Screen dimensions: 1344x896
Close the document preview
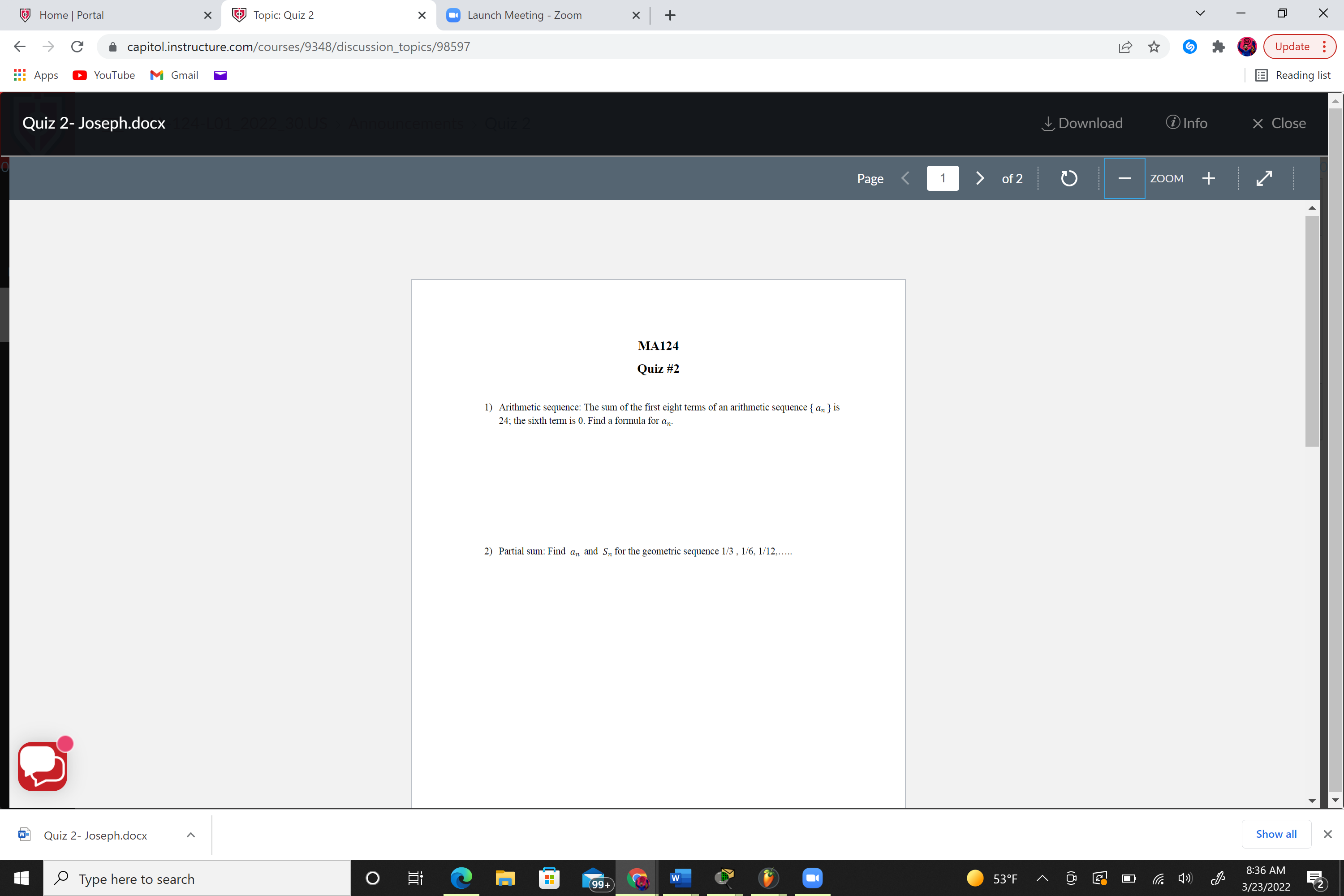pos(1278,124)
